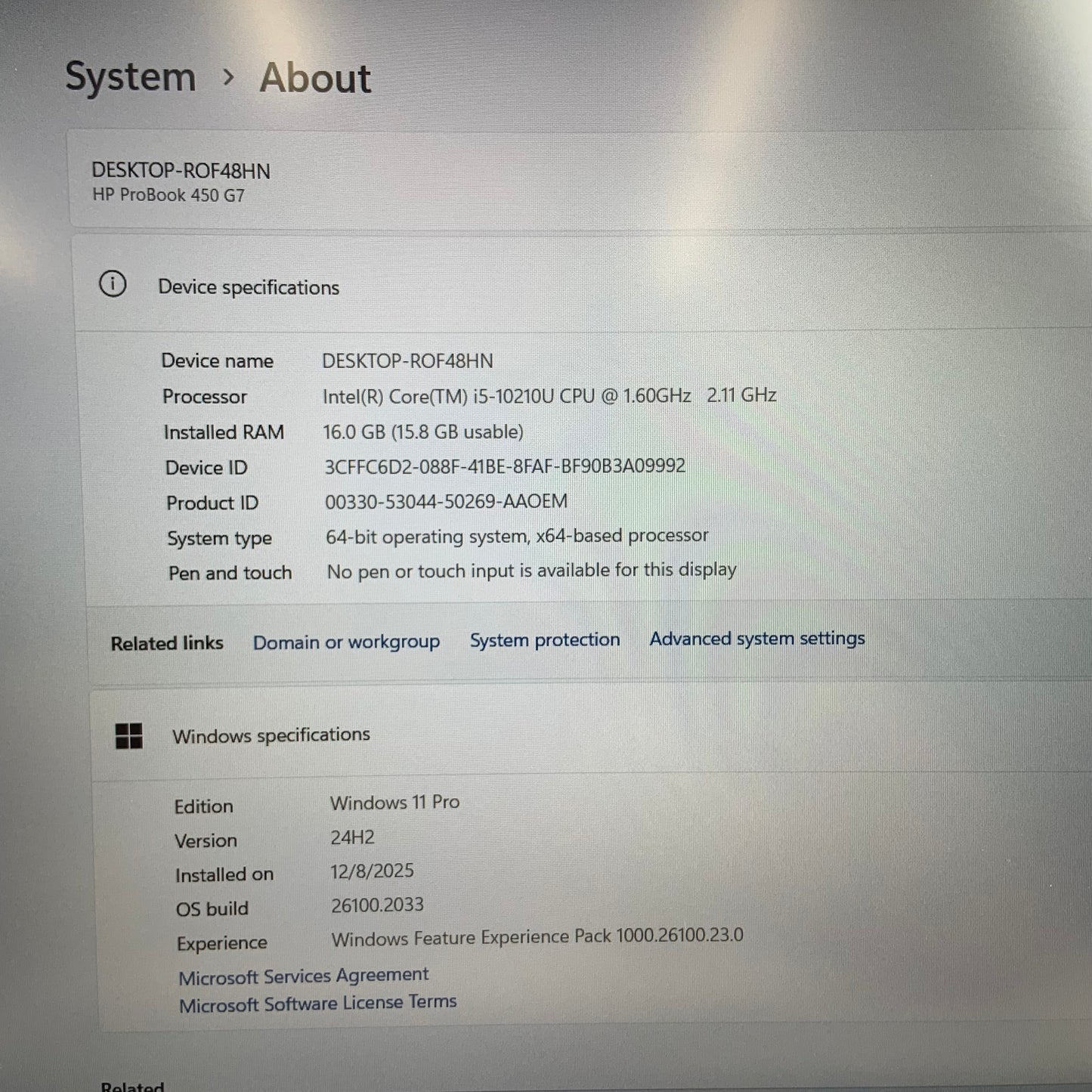The image size is (1092, 1092).
Task: Click the Device ID value
Action: [503, 466]
